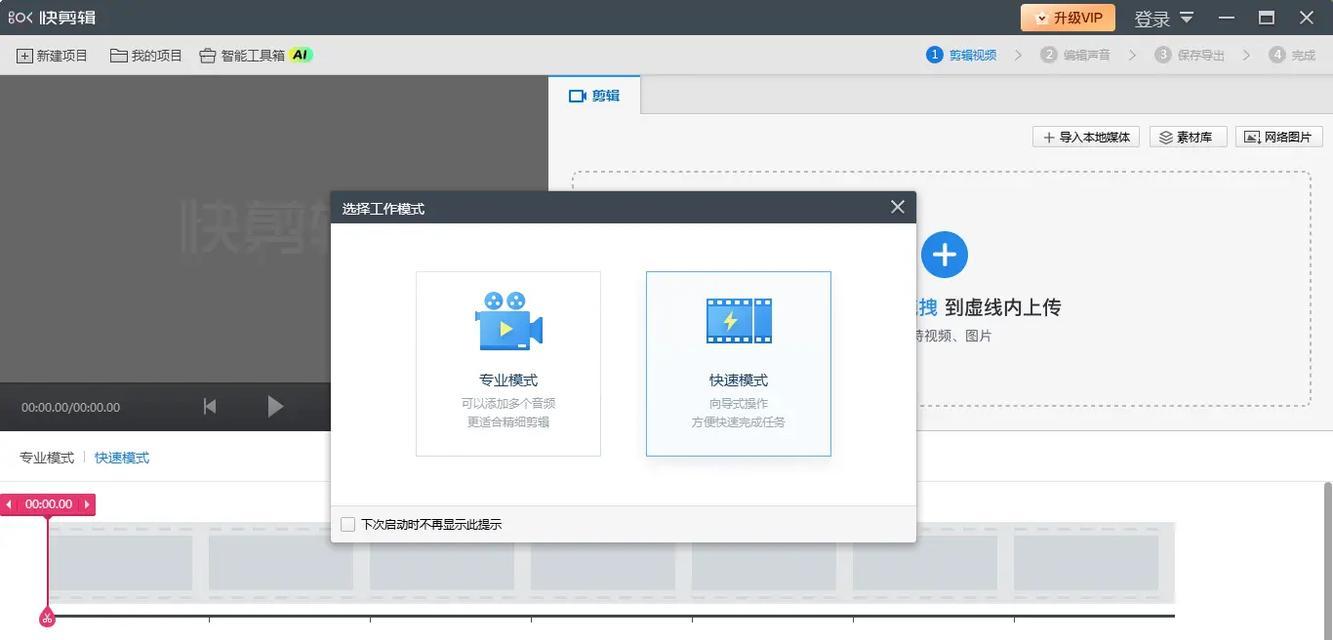Click the 升级VIP button

[1068, 18]
